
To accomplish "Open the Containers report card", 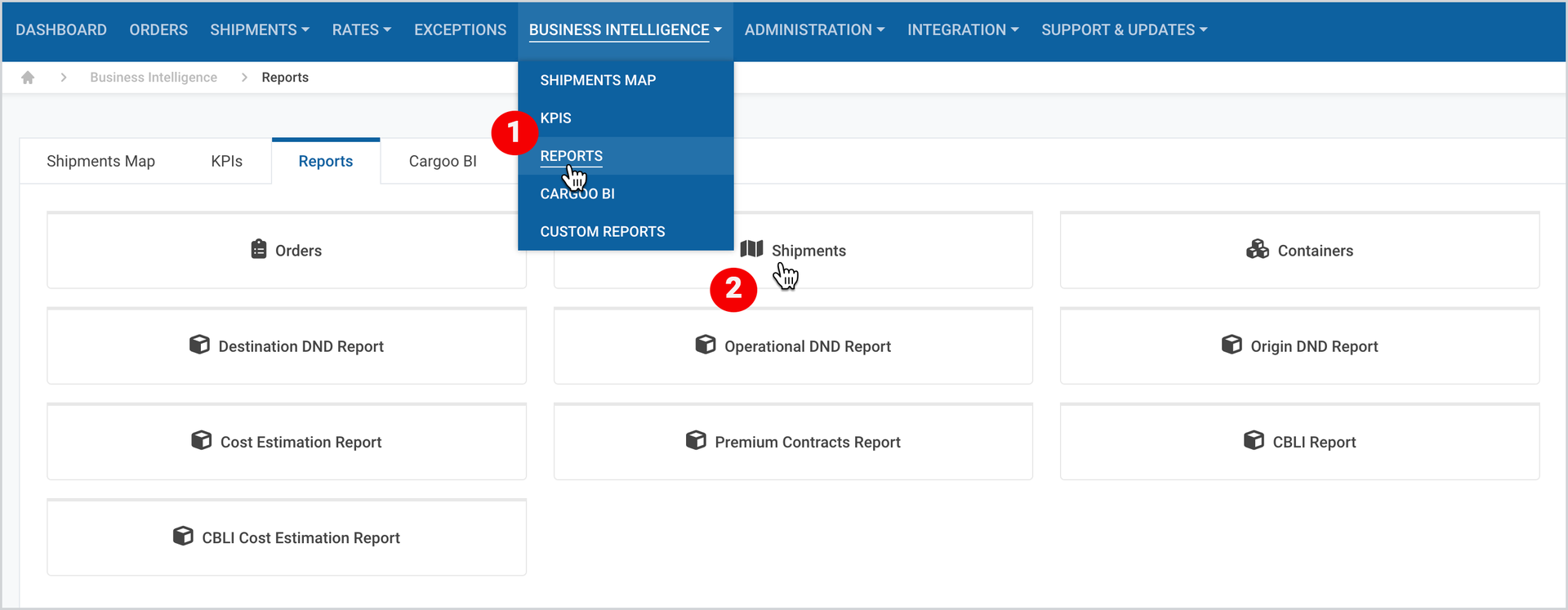I will point(1299,250).
